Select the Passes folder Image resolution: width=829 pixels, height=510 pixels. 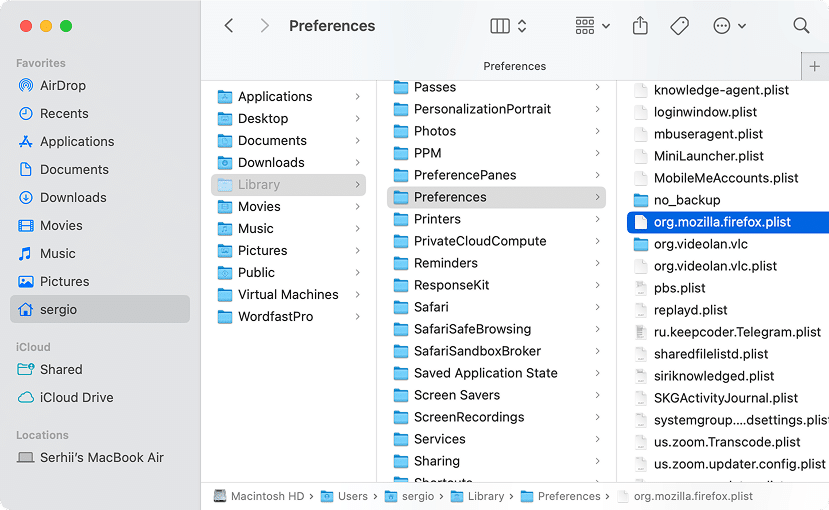496,87
